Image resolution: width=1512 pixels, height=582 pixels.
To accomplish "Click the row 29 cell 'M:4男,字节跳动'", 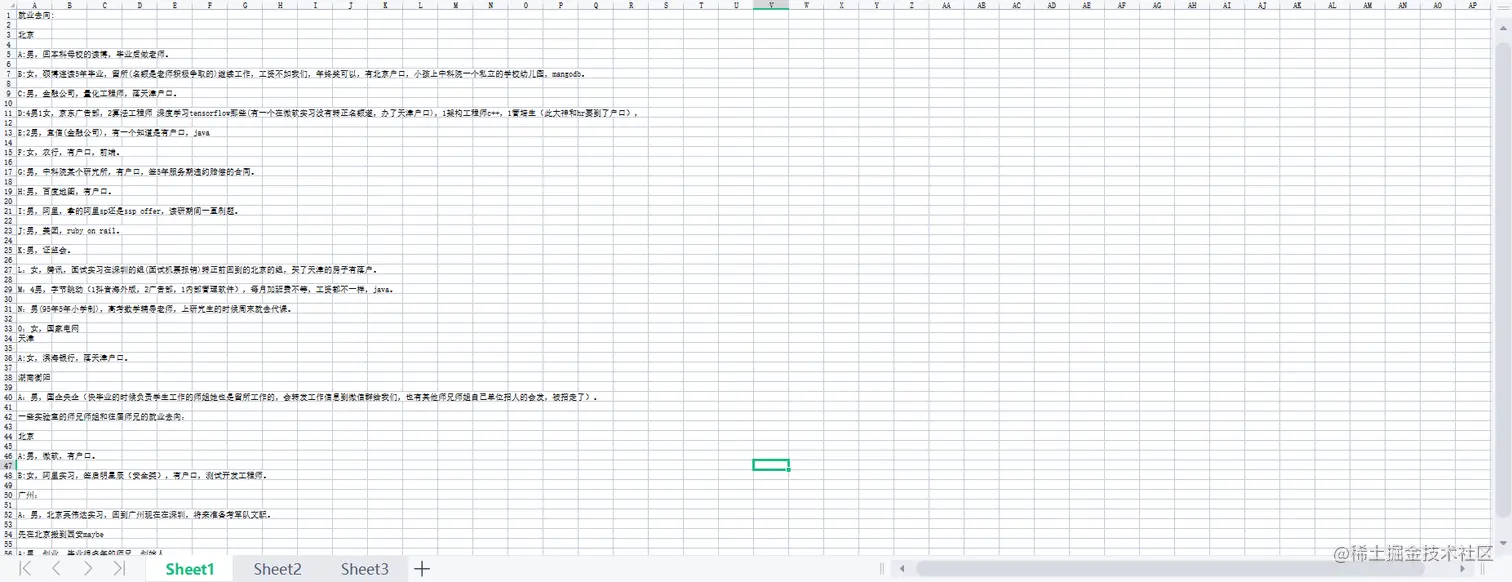I will 206,289.
